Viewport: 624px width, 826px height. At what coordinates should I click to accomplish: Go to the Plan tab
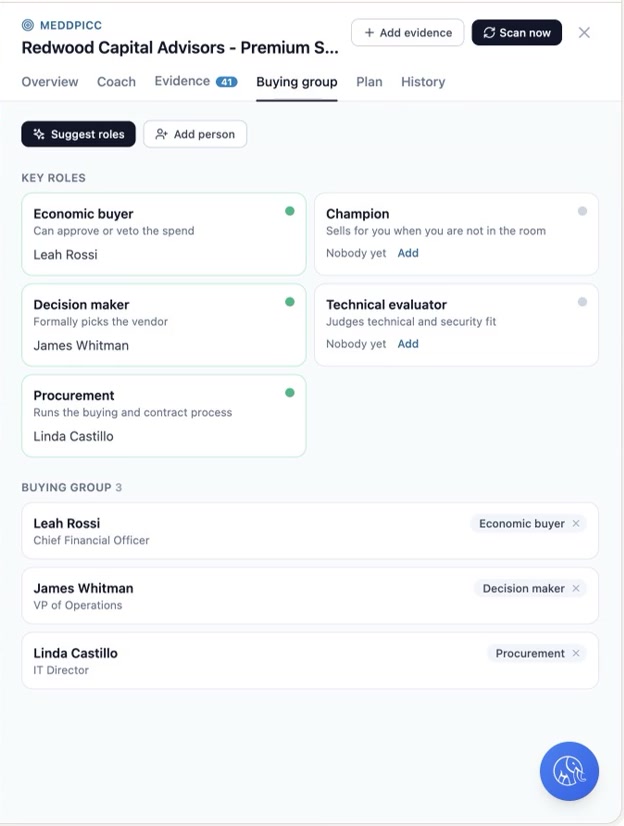coord(369,82)
